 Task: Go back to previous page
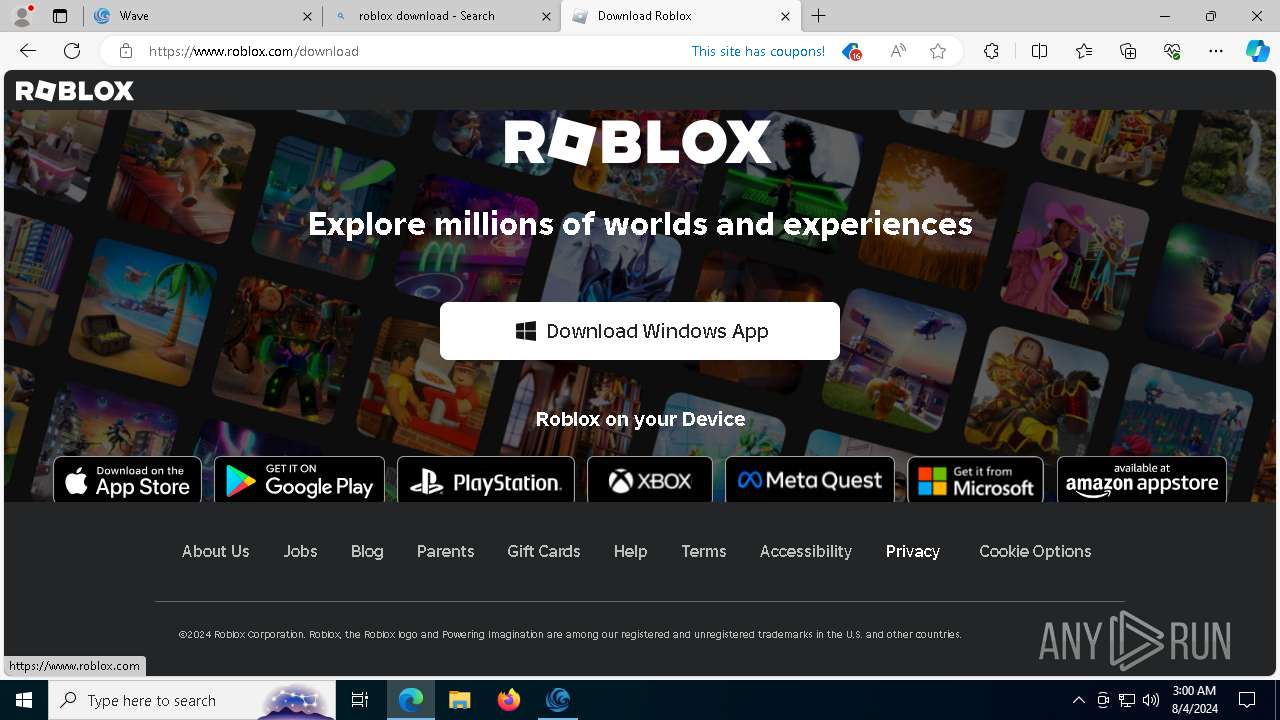[28, 51]
